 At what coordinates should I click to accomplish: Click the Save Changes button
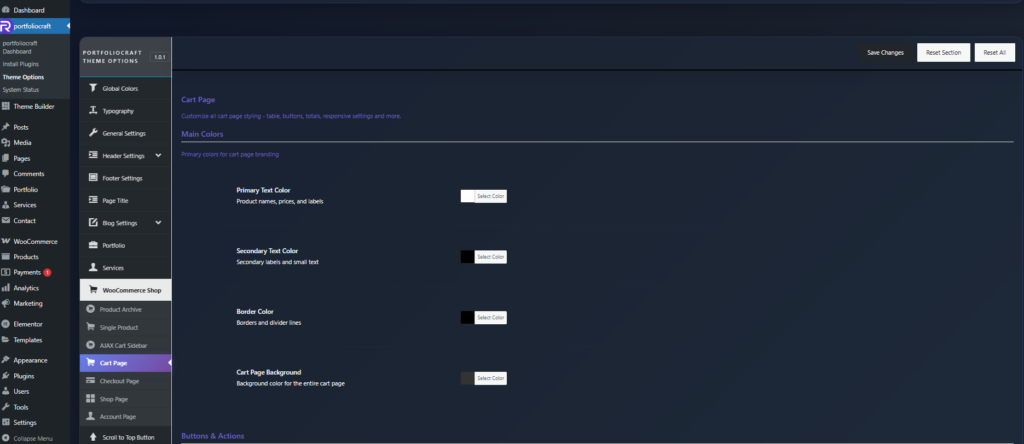click(885, 52)
